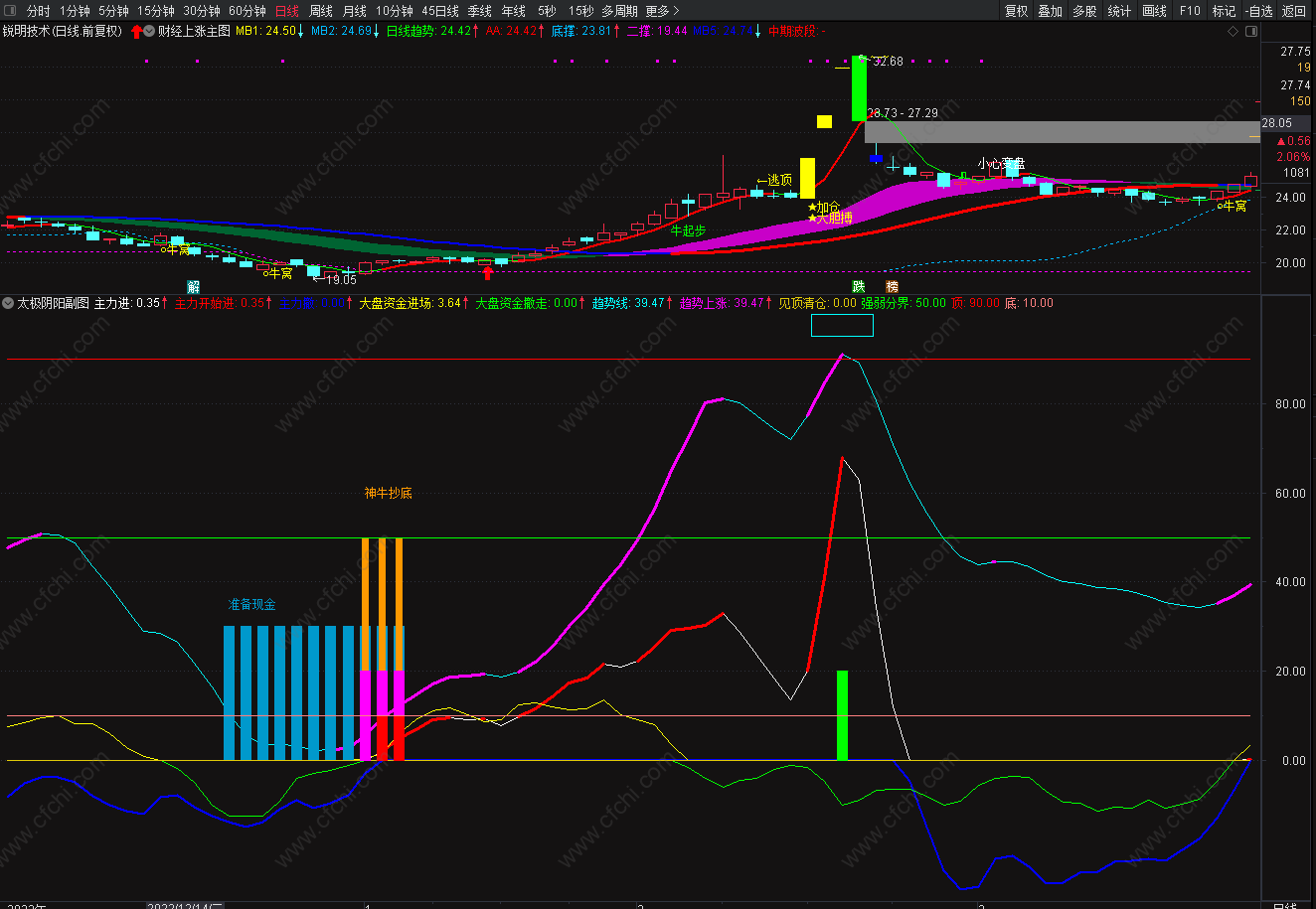This screenshot has height=909, width=1316.
Task: Select the 45日线 period
Action: [440, 11]
